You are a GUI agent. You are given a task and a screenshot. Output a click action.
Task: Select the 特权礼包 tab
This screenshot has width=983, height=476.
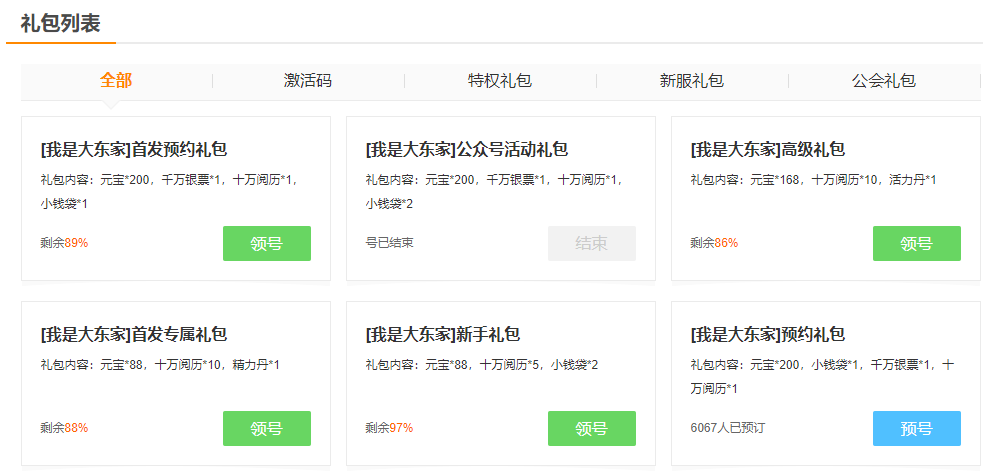point(500,81)
